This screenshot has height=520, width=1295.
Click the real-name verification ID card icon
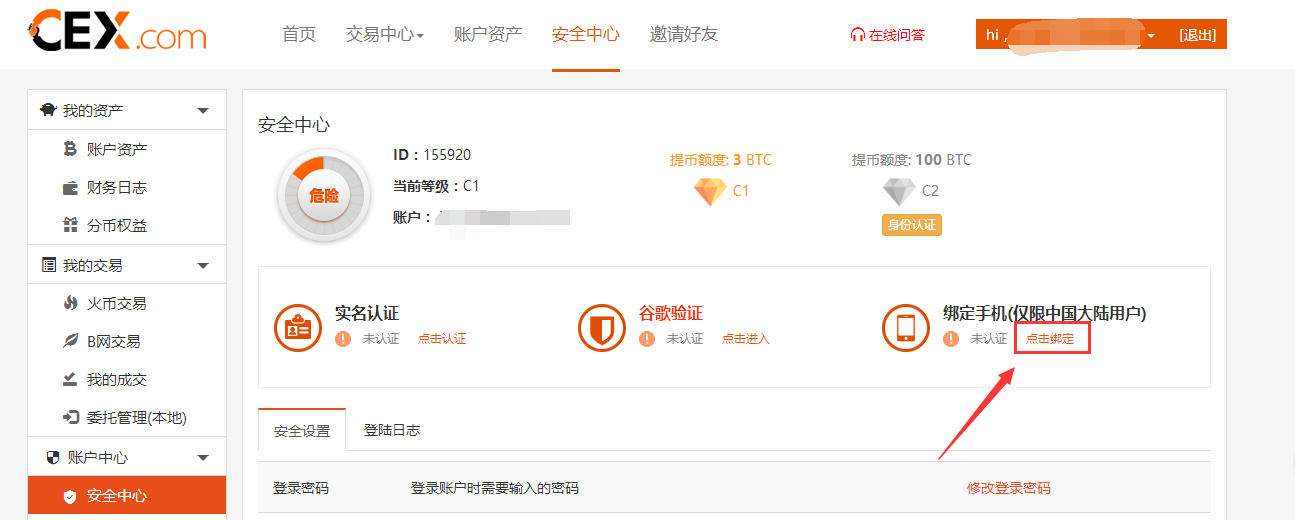(x=297, y=327)
